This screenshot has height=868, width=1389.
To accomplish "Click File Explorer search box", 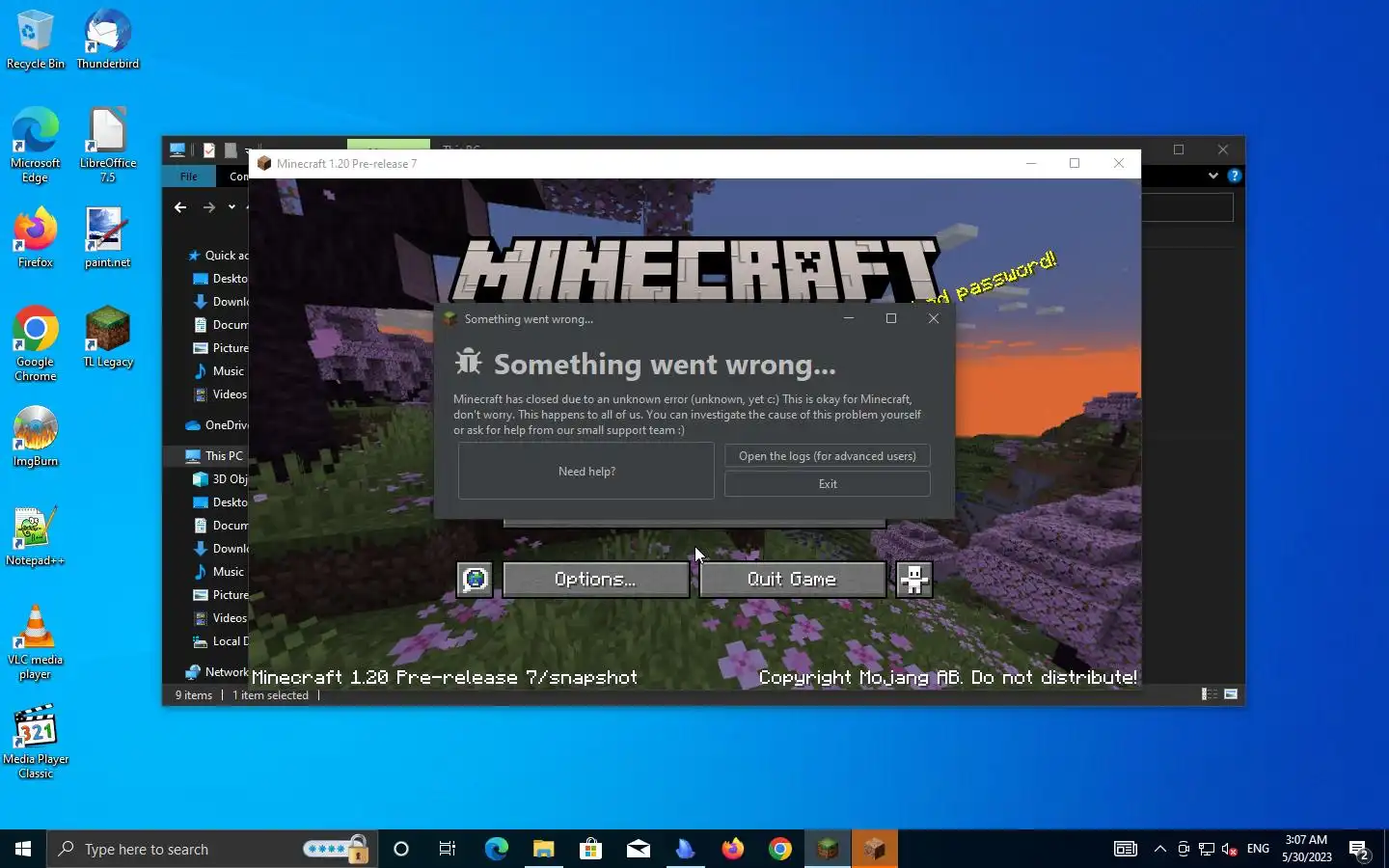I will 1187,207.
